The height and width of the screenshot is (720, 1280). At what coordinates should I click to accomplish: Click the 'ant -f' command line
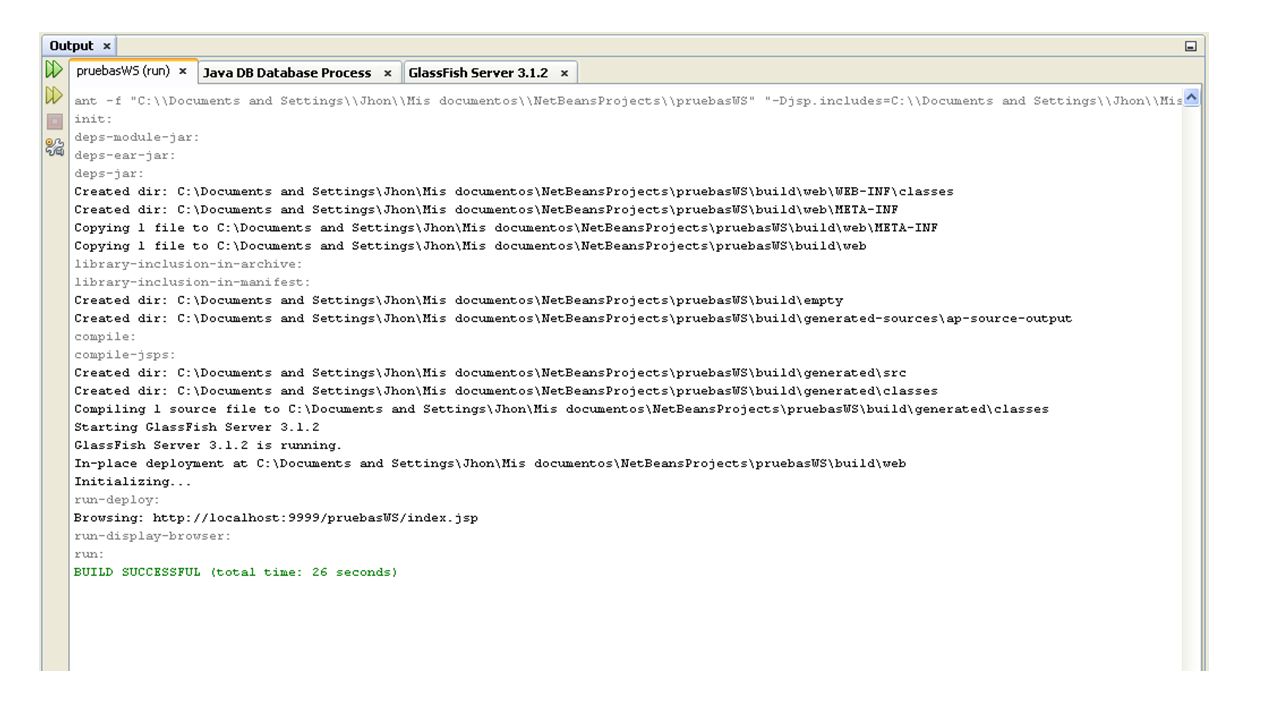[628, 101]
